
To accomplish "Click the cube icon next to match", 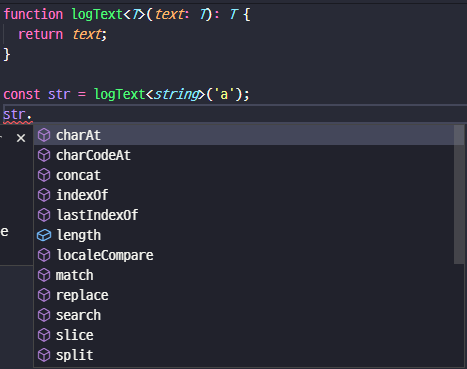I will tap(44, 275).
